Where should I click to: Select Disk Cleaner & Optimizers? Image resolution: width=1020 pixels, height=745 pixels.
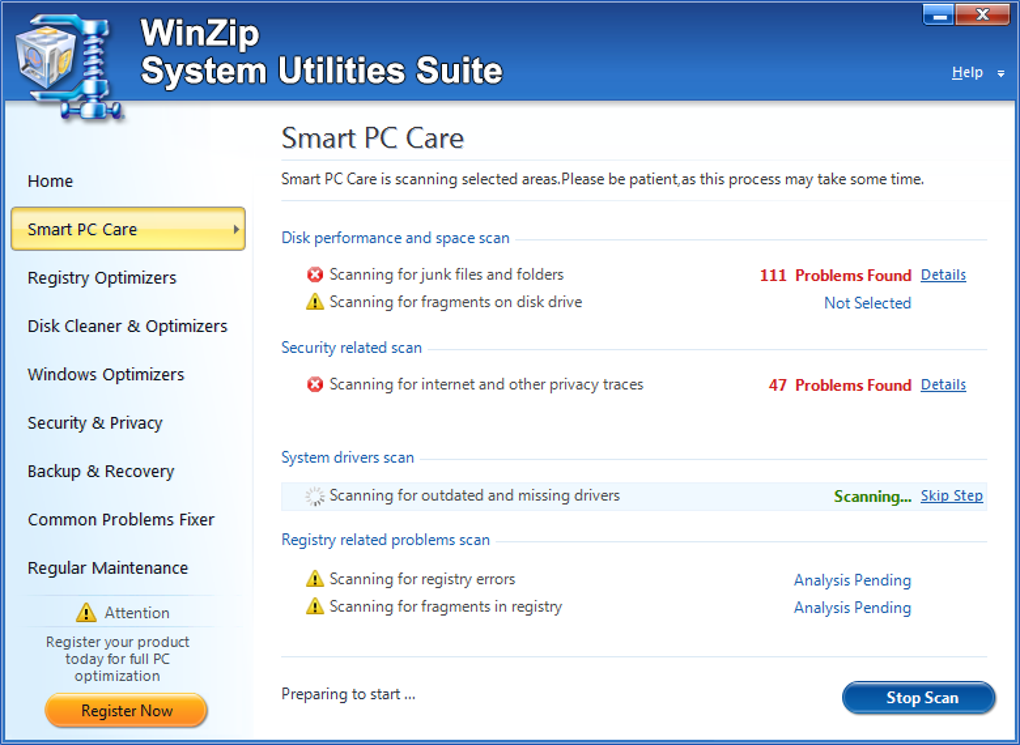click(x=127, y=326)
